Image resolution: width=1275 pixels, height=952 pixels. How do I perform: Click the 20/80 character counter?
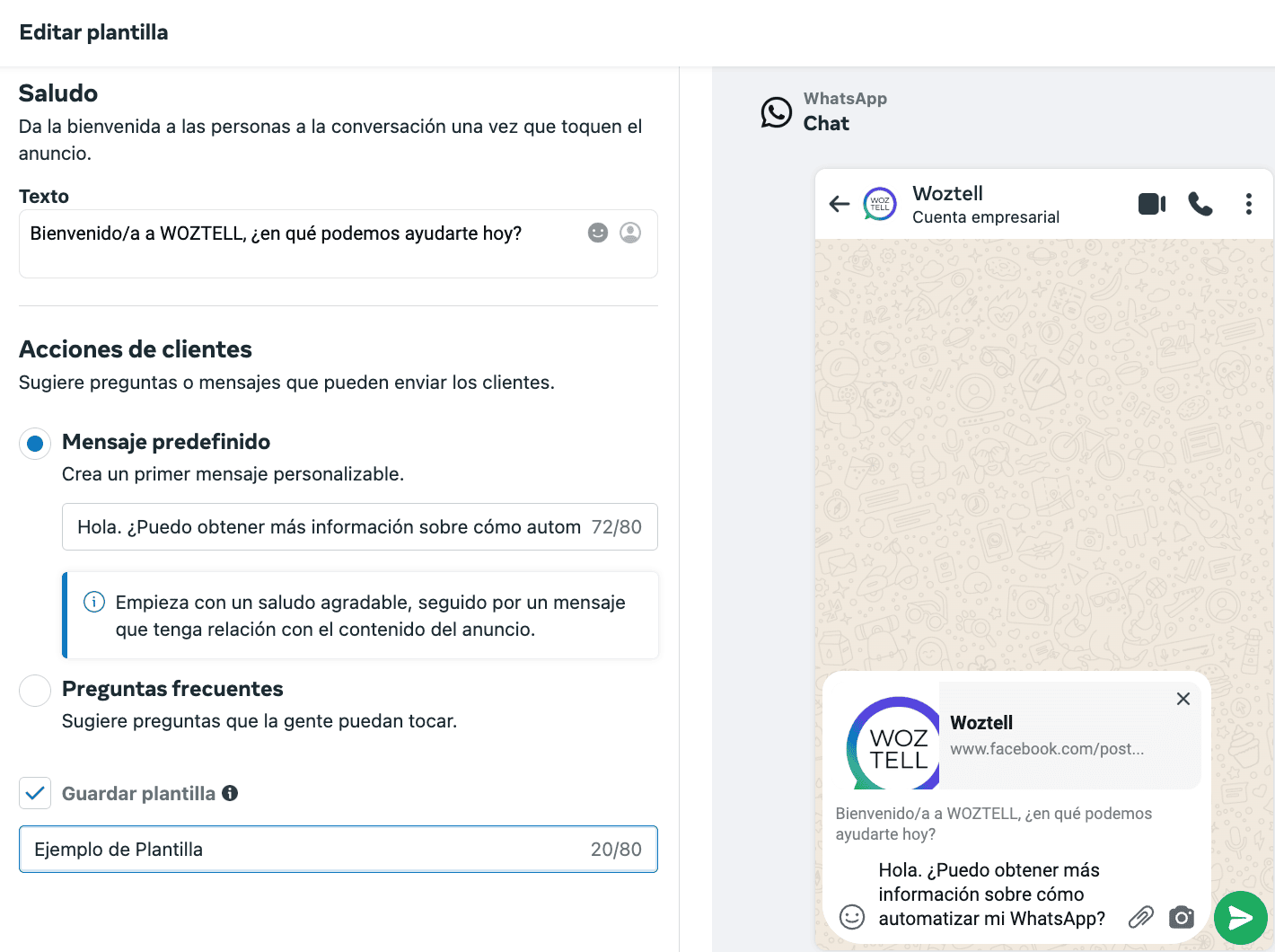pos(616,850)
